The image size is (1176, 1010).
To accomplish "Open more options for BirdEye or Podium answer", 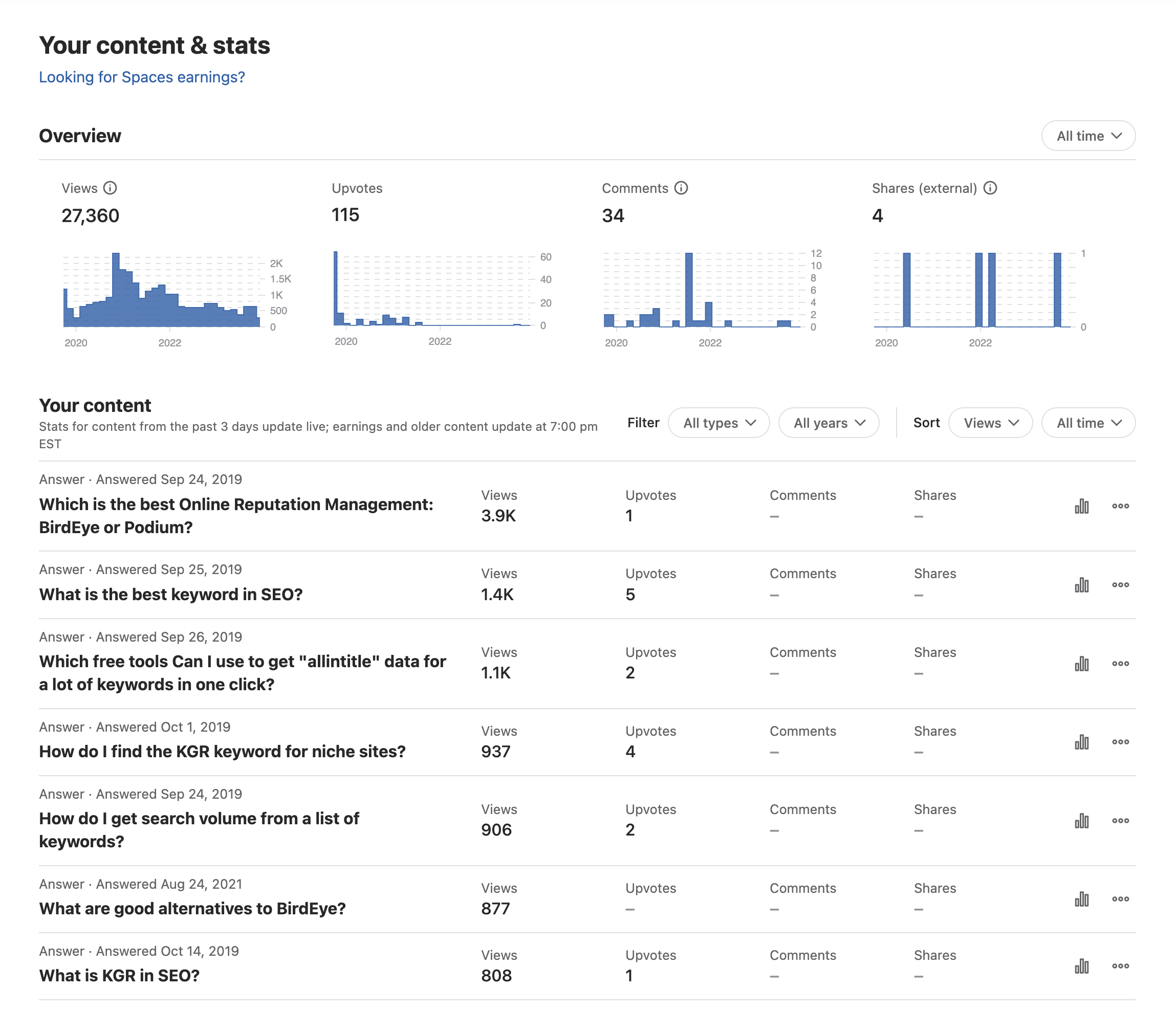I will click(x=1120, y=506).
